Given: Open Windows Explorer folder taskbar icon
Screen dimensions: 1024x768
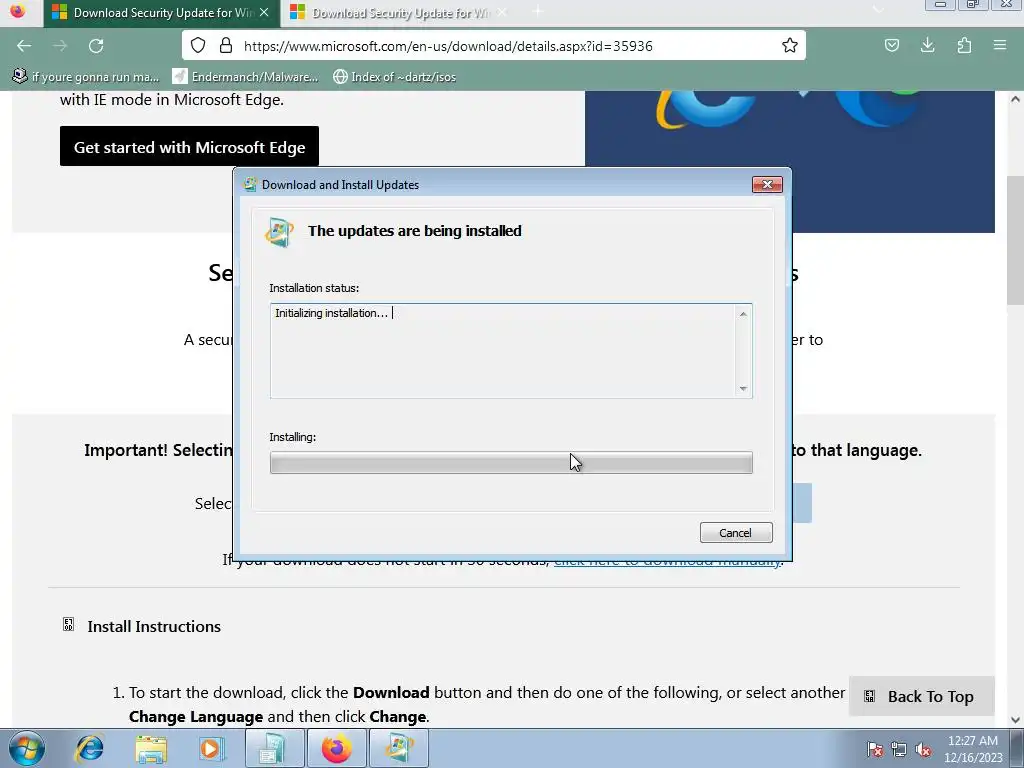Looking at the screenshot, I should pos(151,748).
